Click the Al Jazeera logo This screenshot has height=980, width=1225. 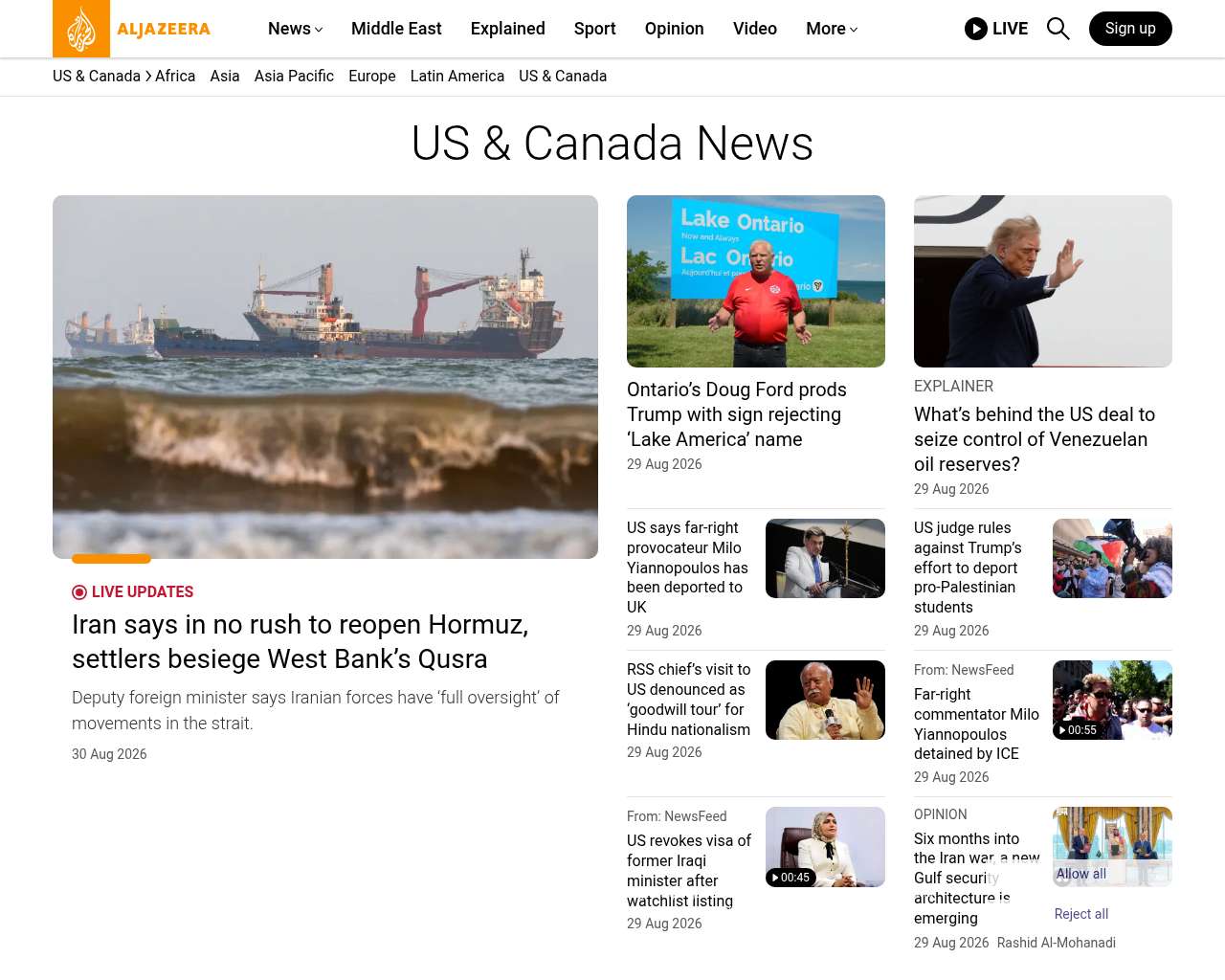(x=132, y=29)
